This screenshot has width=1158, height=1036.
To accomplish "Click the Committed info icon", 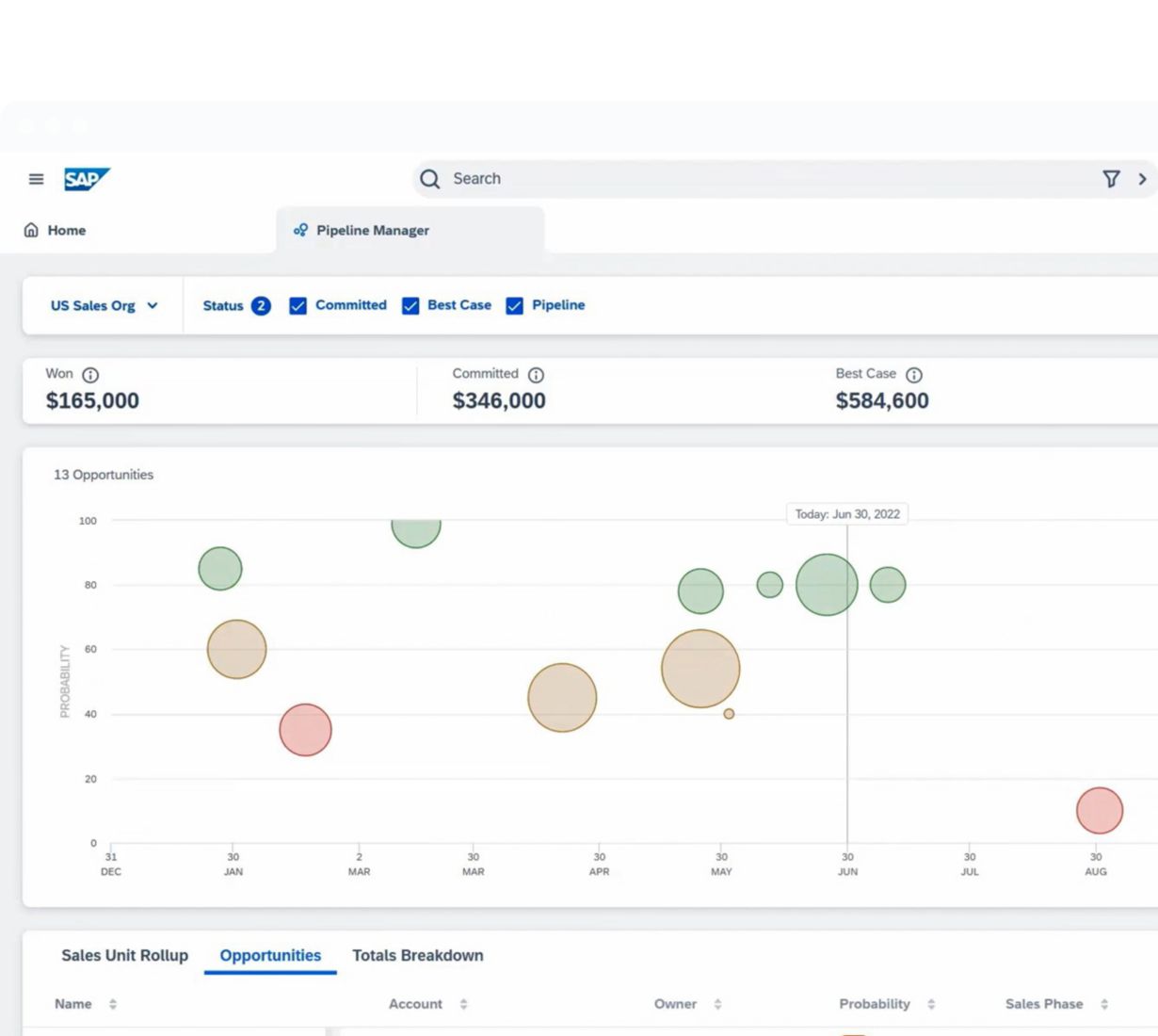I will coord(536,375).
